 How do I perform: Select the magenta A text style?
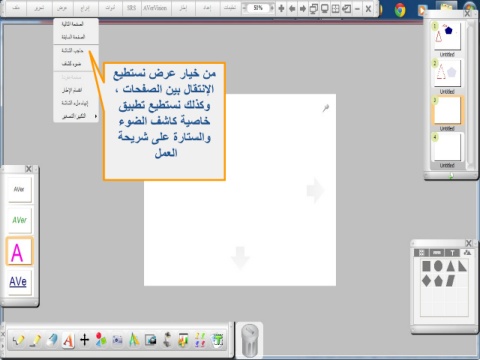(x=19, y=251)
